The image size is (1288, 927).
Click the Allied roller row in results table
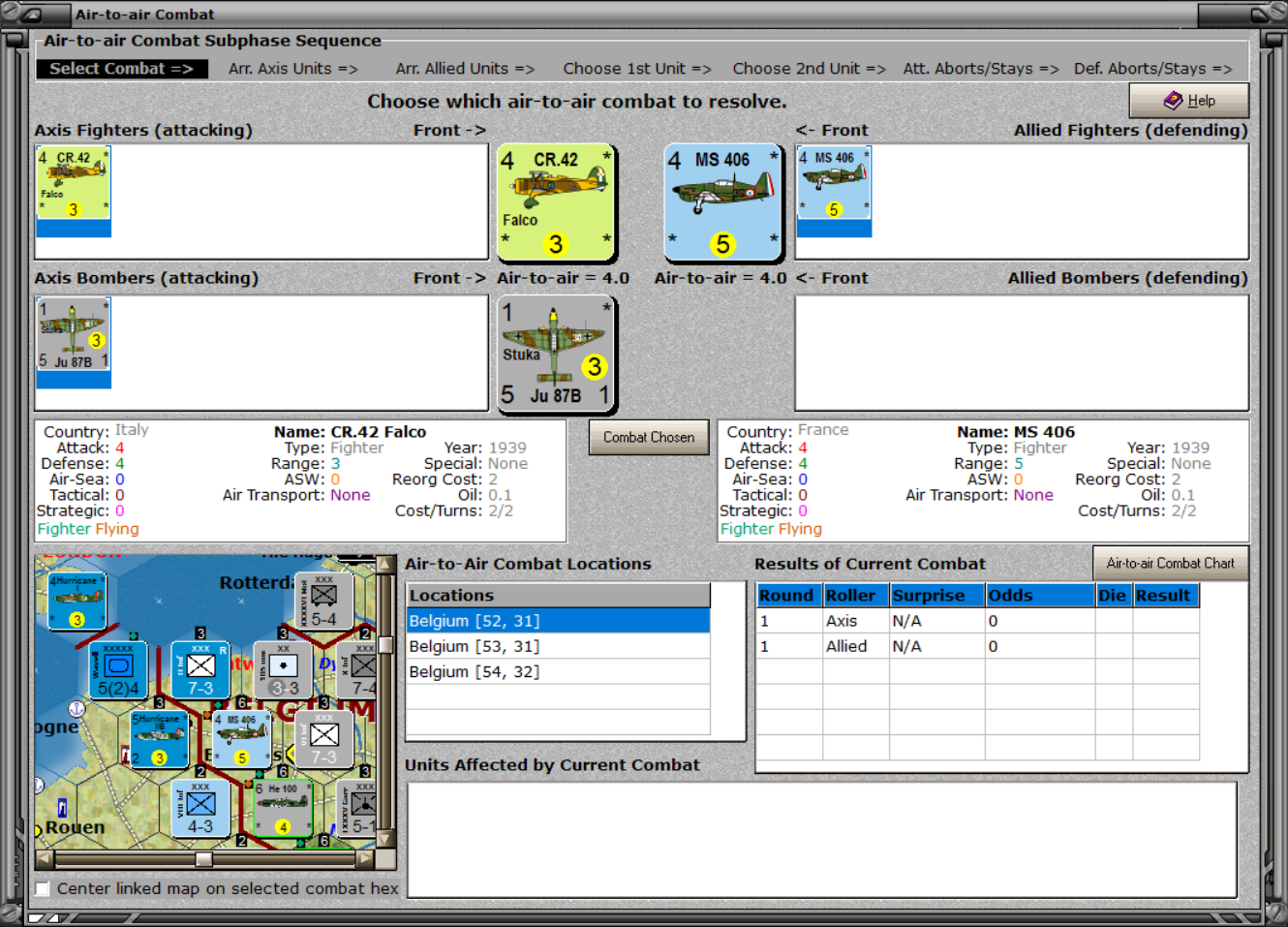(978, 646)
